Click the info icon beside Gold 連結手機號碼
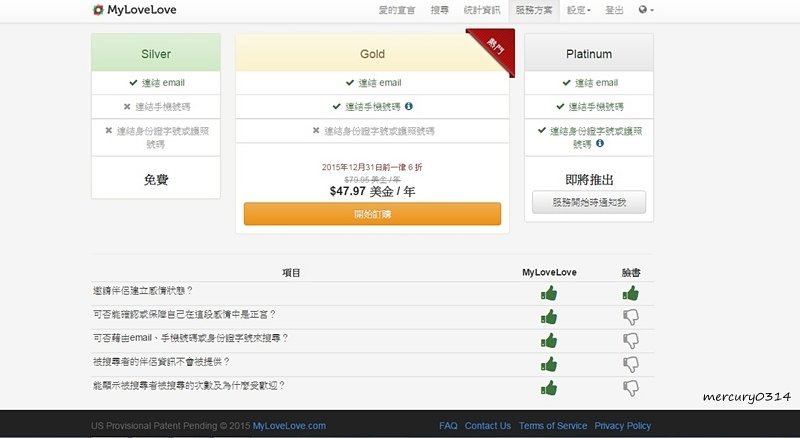The height and width of the screenshot is (438, 800). pos(409,106)
